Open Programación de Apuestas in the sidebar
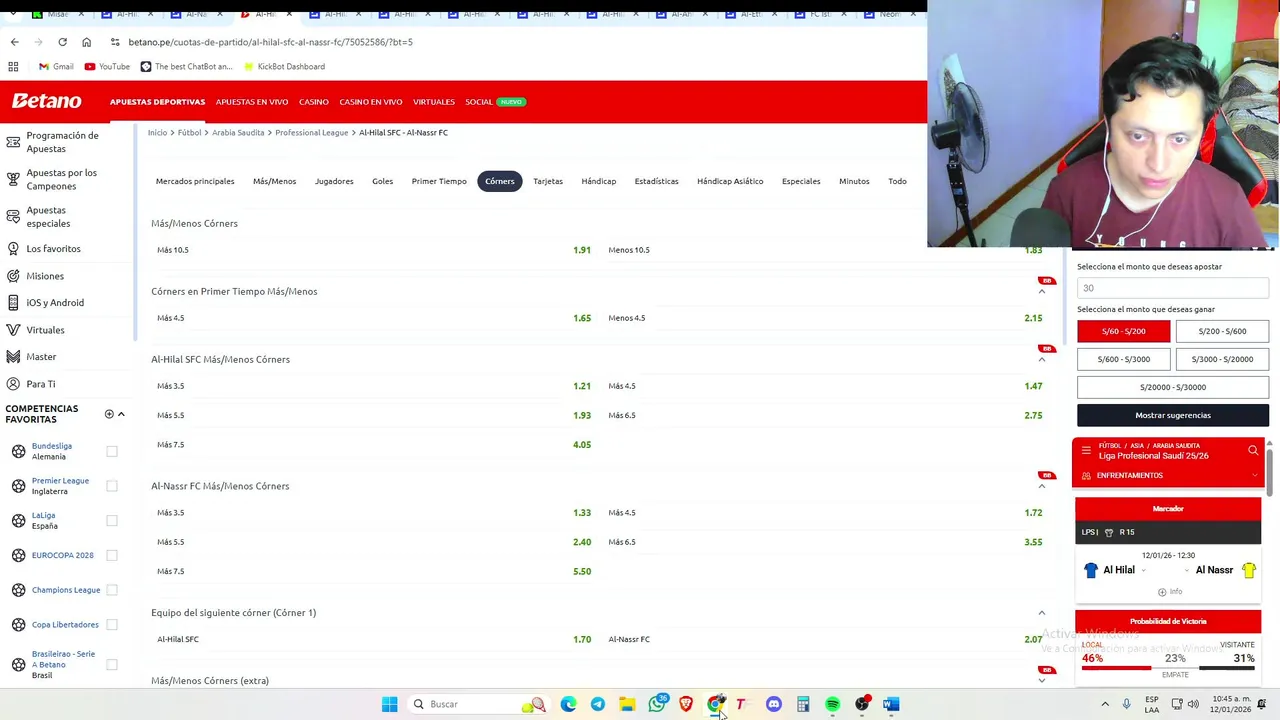The width and height of the screenshot is (1280, 720). pos(62,141)
